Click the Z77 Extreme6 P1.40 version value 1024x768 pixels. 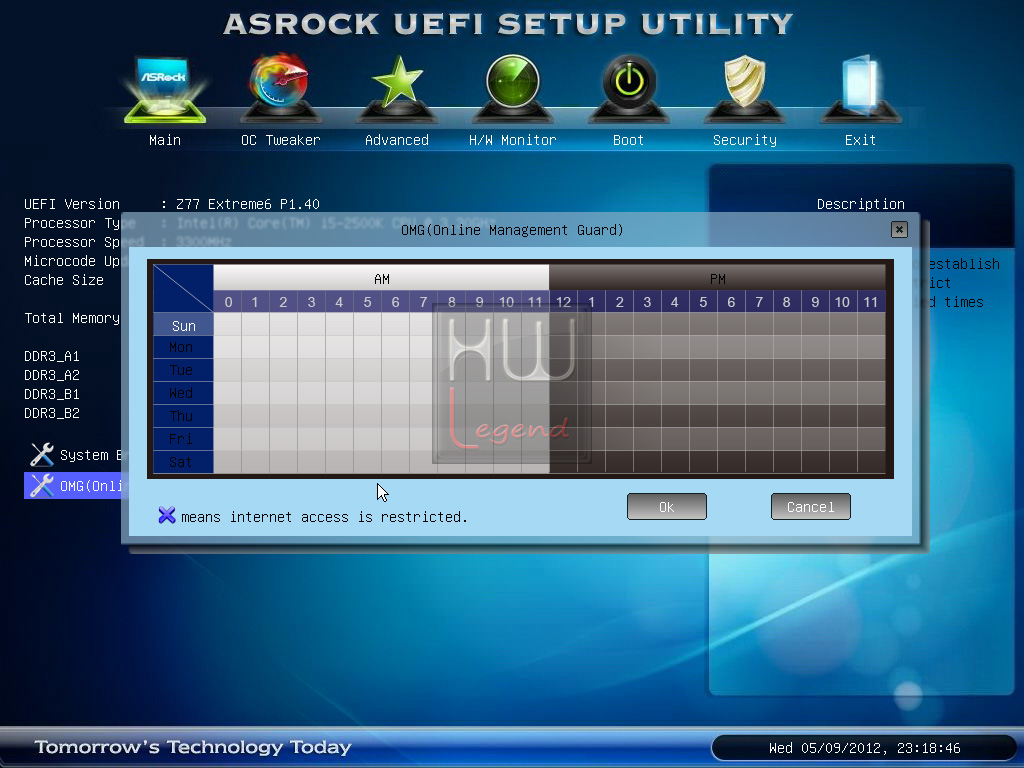[248, 204]
